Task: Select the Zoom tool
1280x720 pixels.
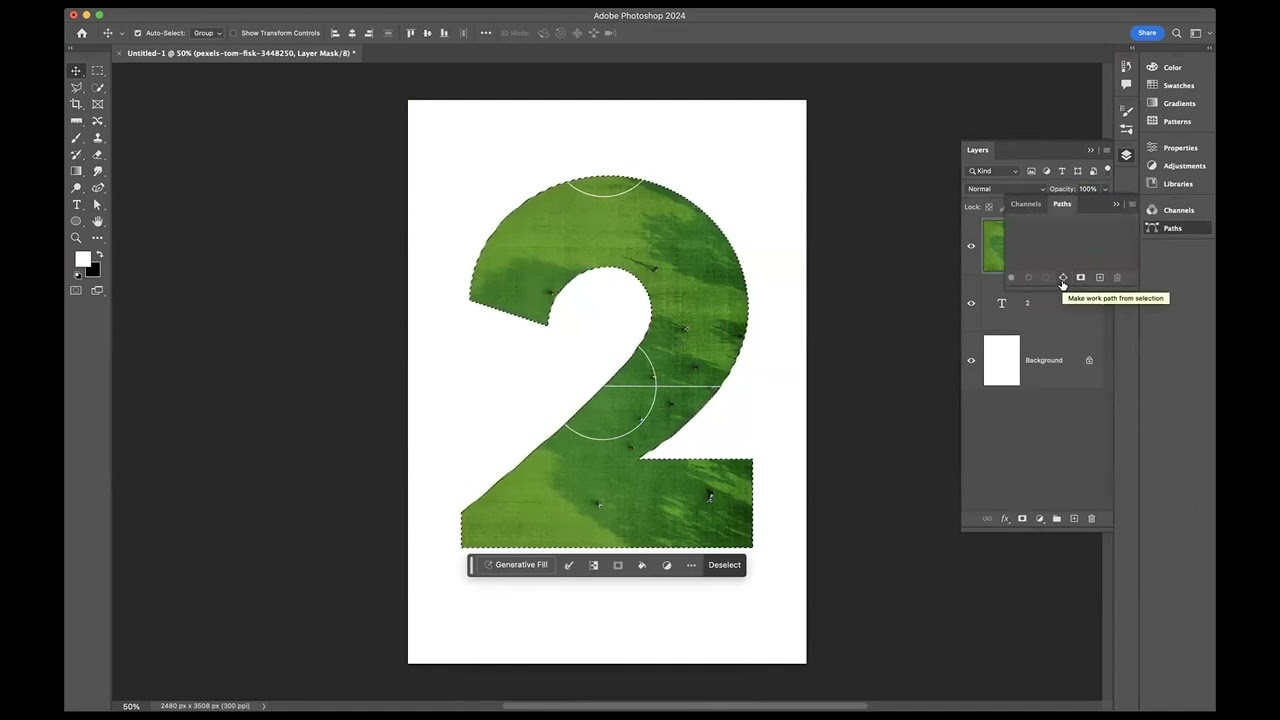Action: pos(76,238)
